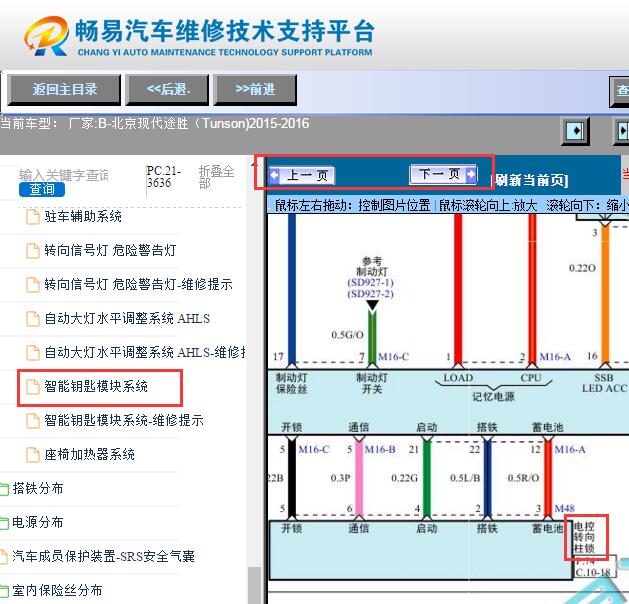Open 自动大灯水平调整系统 AHLS entry
The width and height of the screenshot is (629, 604).
[x=127, y=318]
